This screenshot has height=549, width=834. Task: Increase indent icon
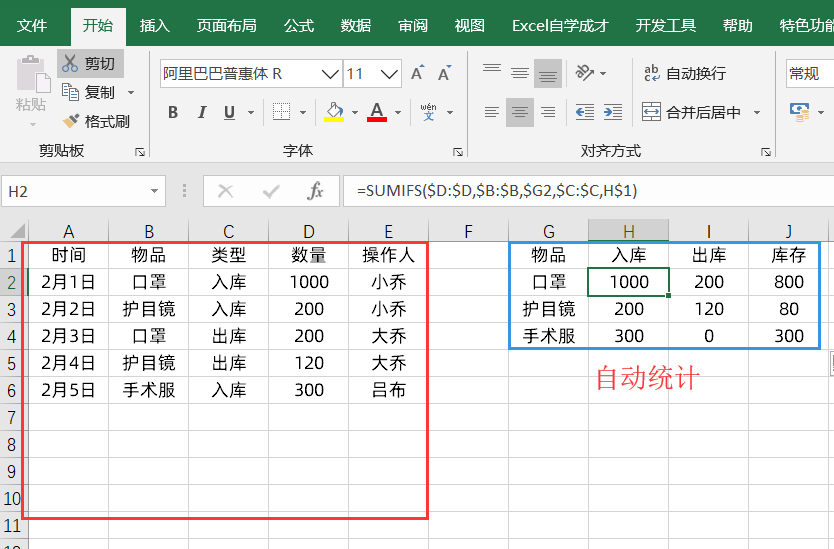(x=613, y=112)
